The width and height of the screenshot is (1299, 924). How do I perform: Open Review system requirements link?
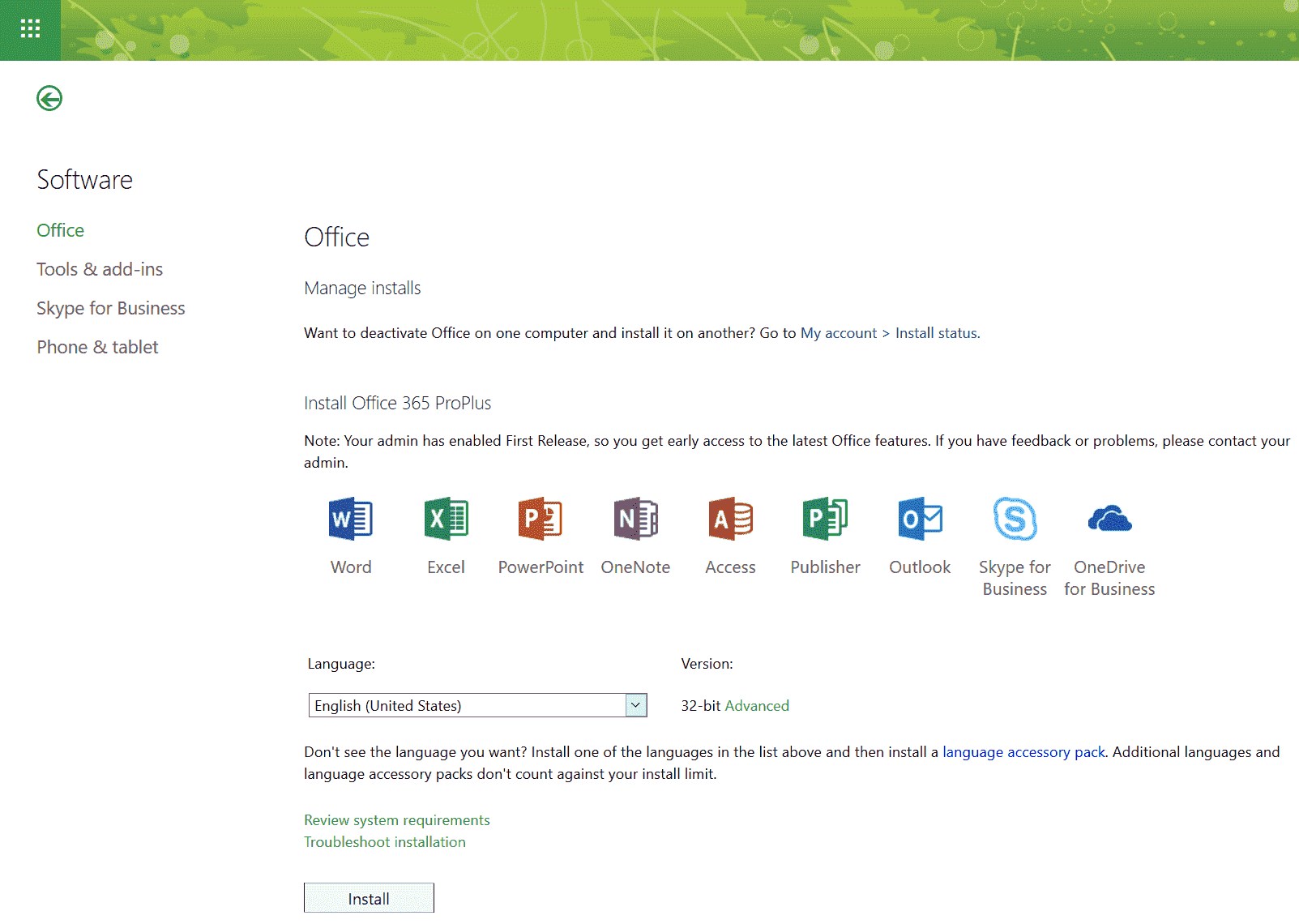(397, 820)
